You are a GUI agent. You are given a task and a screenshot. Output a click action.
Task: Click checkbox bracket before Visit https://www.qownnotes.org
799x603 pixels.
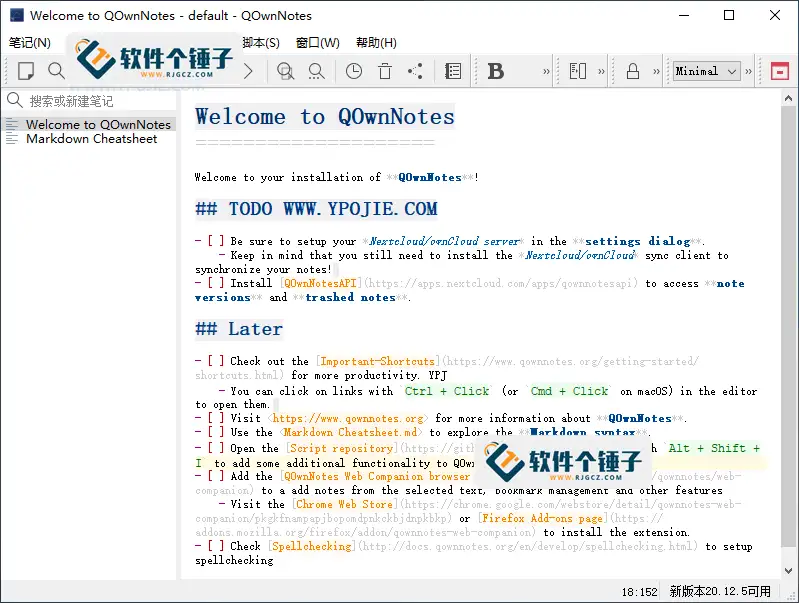(x=215, y=418)
